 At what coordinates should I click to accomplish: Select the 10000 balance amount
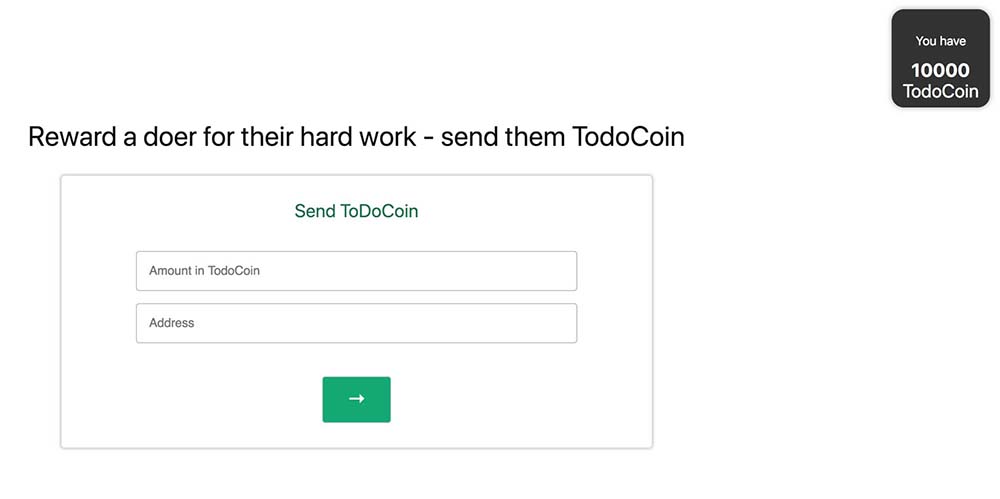click(x=940, y=70)
